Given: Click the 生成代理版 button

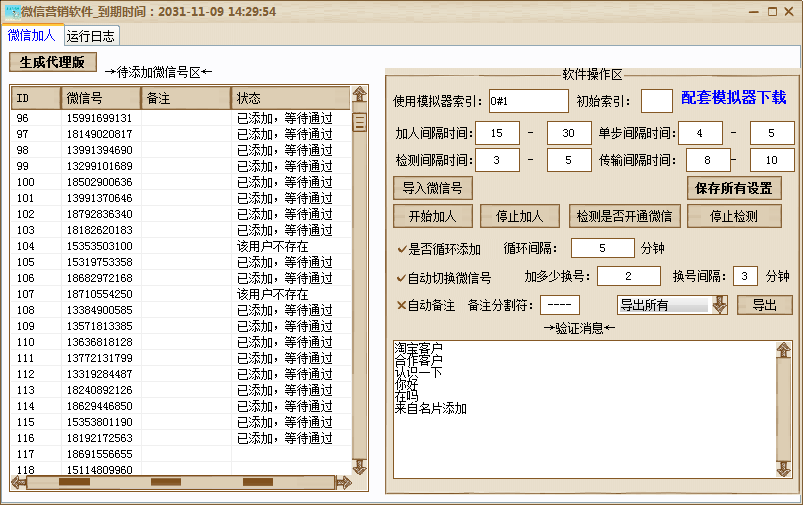Looking at the screenshot, I should coord(52,62).
